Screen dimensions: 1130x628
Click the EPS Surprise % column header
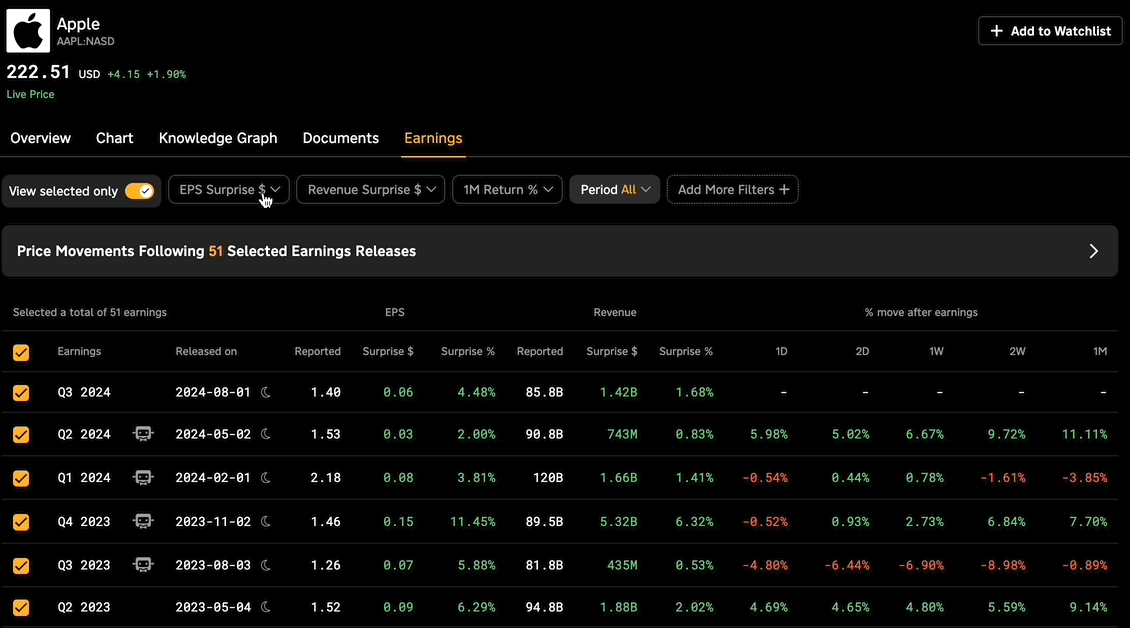pyautogui.click(x=468, y=352)
